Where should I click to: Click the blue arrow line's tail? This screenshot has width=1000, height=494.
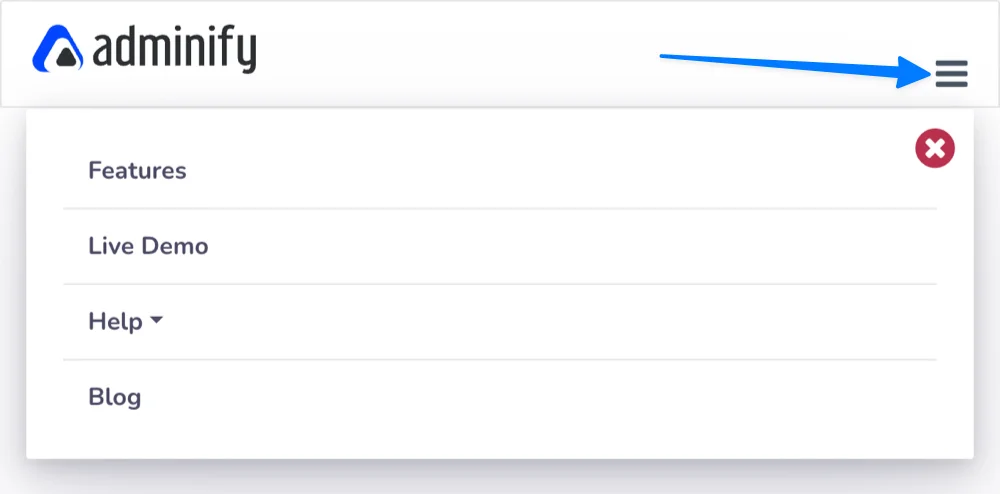point(663,56)
